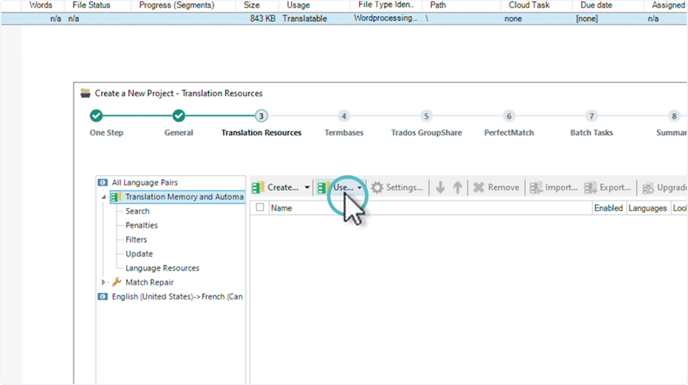Screen dimensions: 688x385
Task: Click the File Status column header
Action: (x=91, y=5)
